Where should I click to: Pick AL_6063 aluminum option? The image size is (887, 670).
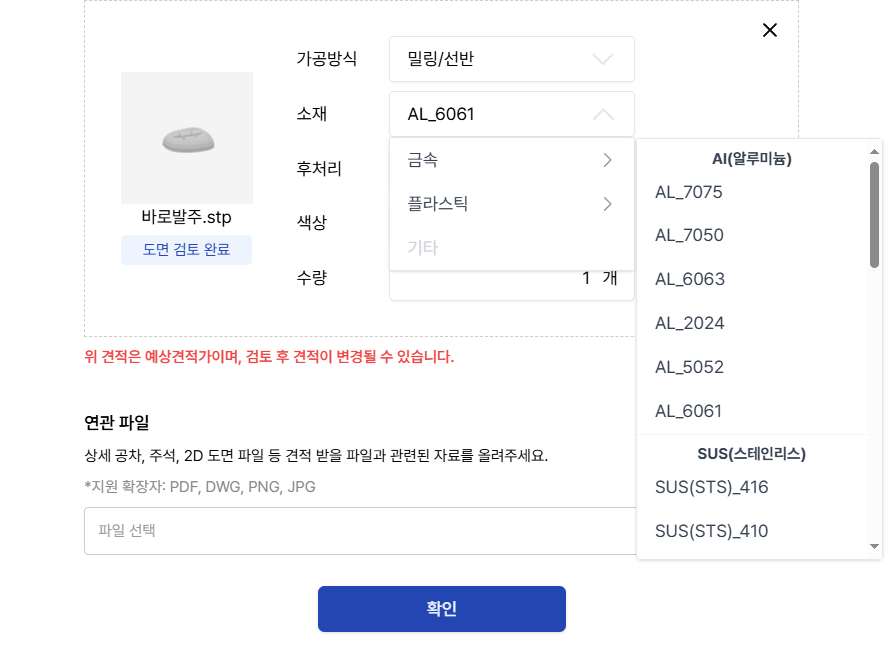(x=689, y=279)
